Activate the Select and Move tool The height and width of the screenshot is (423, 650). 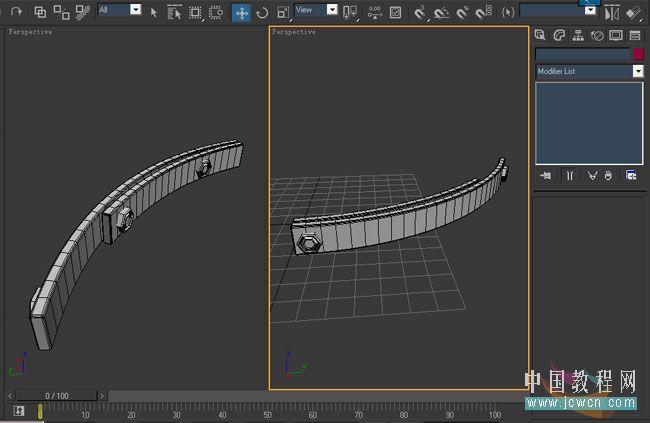pos(241,13)
